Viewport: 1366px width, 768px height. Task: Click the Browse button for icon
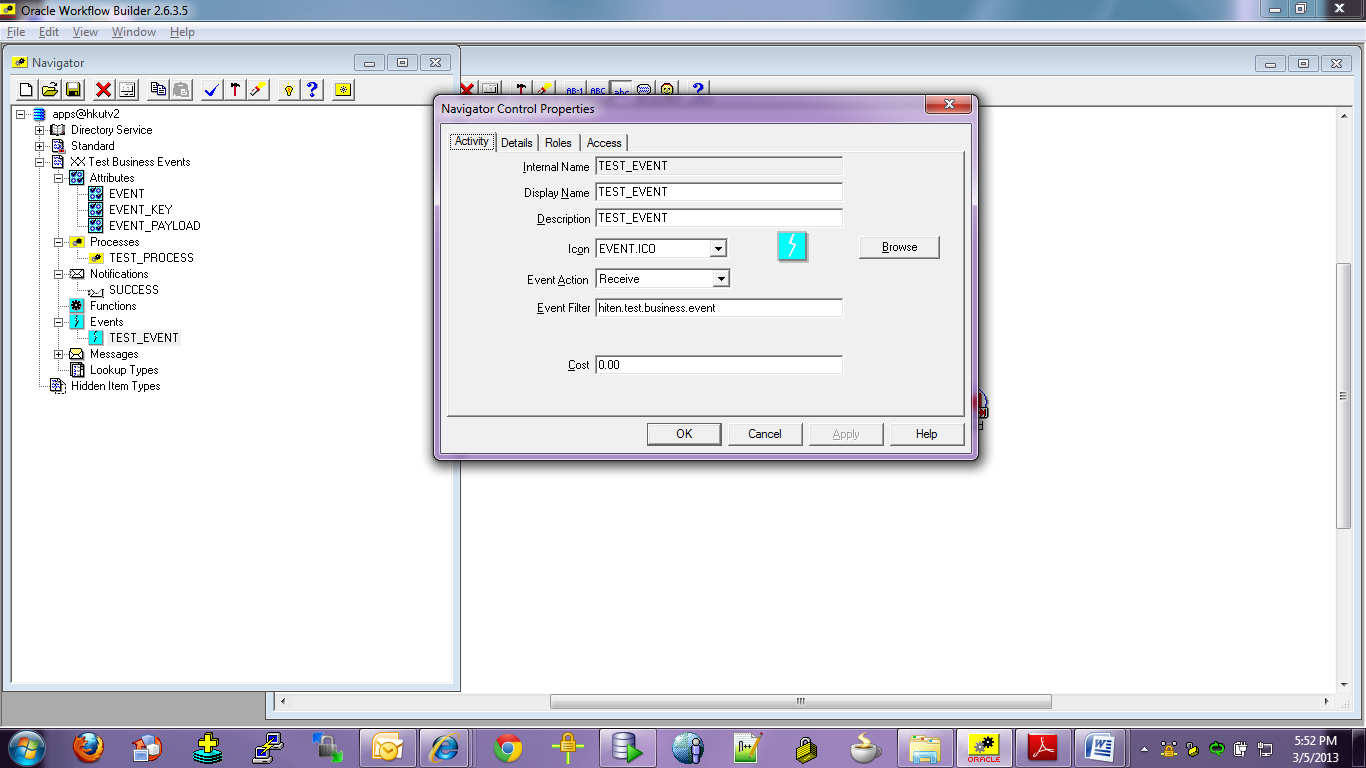click(899, 247)
